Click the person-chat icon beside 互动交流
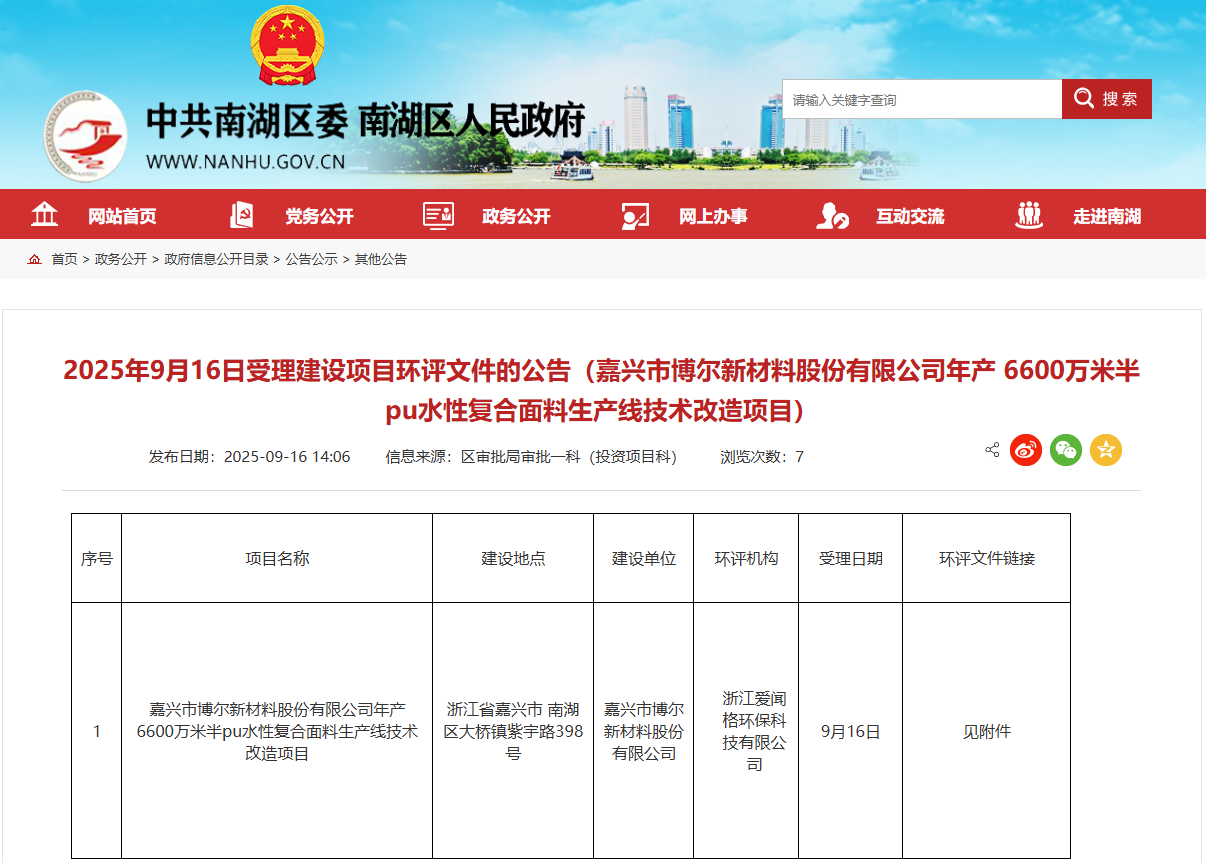 [x=832, y=215]
